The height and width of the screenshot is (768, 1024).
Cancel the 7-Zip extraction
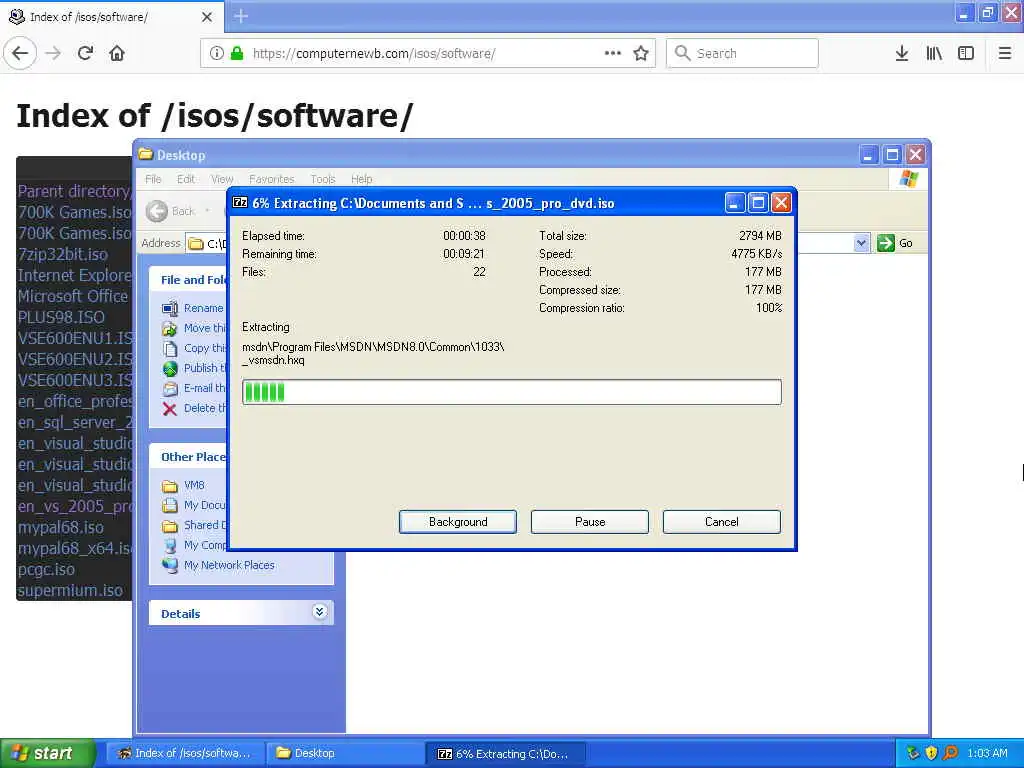tap(722, 522)
